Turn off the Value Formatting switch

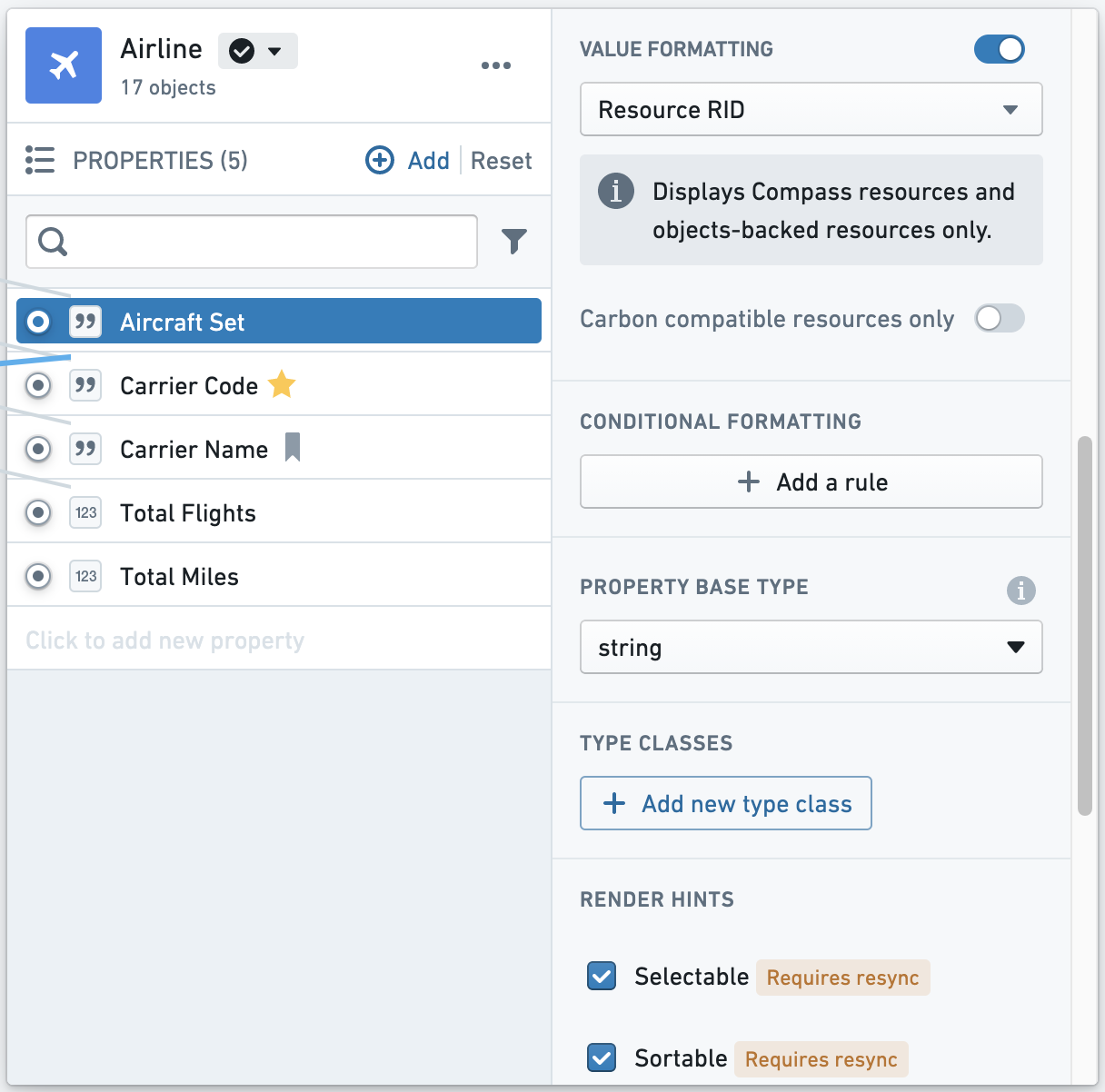(x=1000, y=49)
